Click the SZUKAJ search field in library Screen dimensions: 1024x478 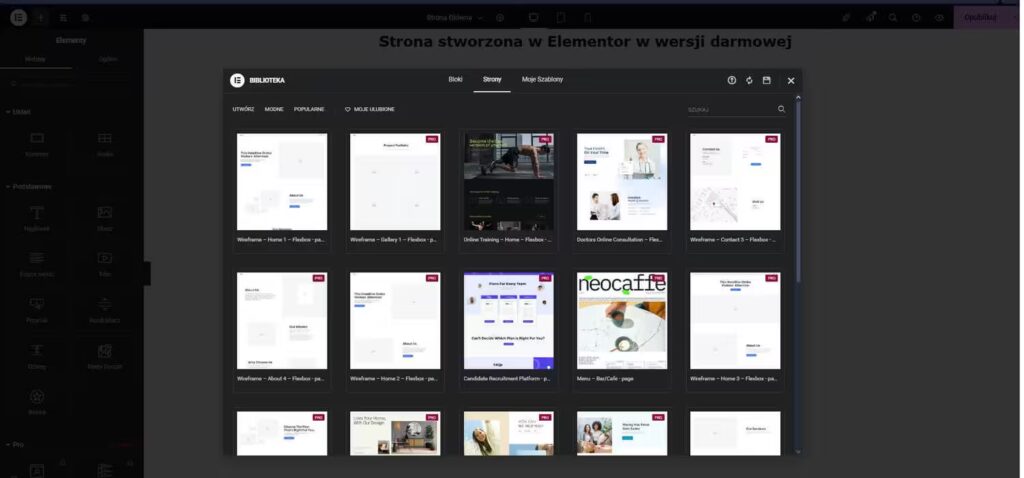[730, 110]
